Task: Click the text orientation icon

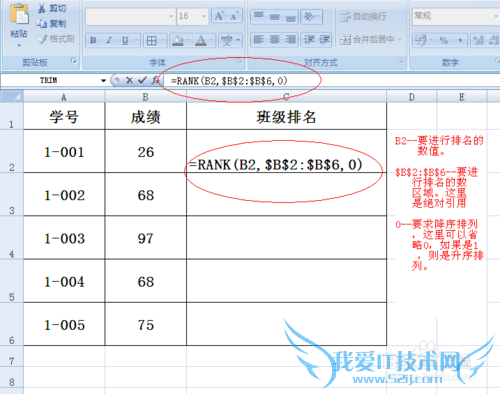Action: click(309, 16)
